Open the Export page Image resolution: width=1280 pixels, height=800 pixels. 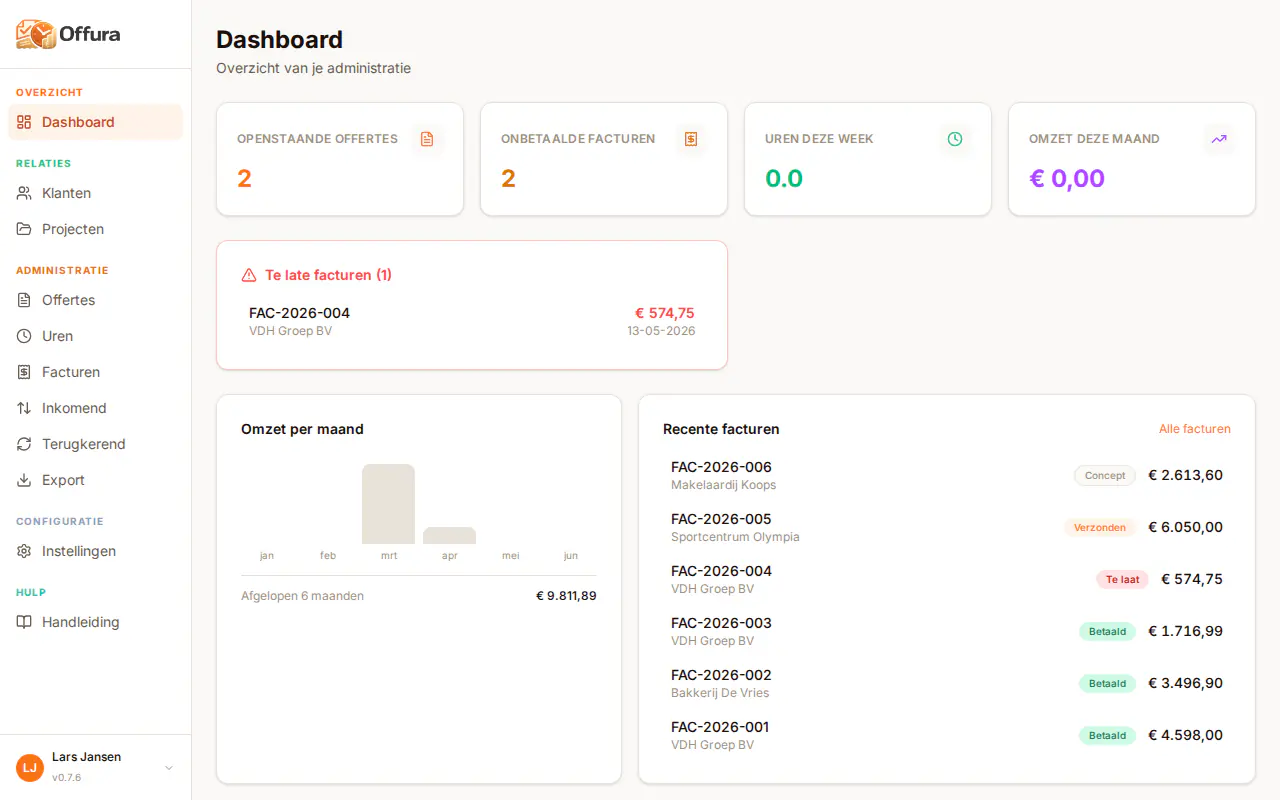(x=95, y=480)
